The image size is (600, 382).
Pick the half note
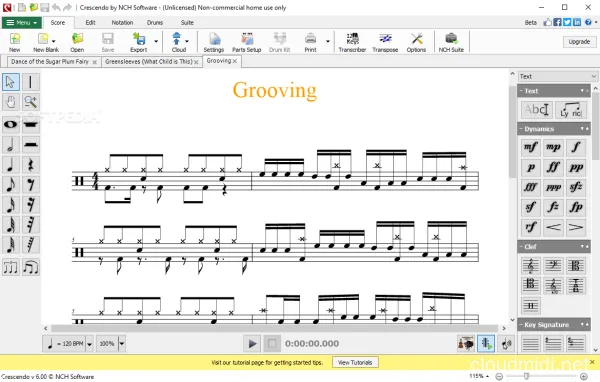click(x=11, y=145)
